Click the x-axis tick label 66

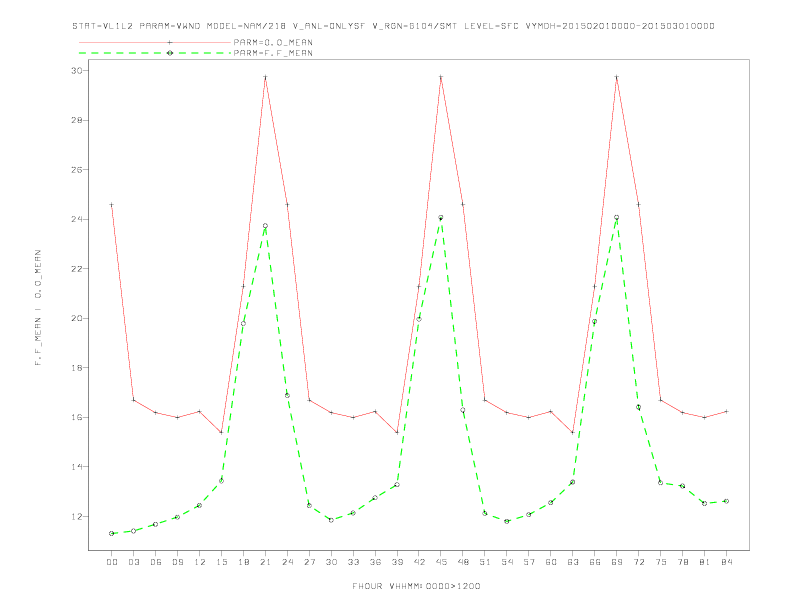click(595, 562)
